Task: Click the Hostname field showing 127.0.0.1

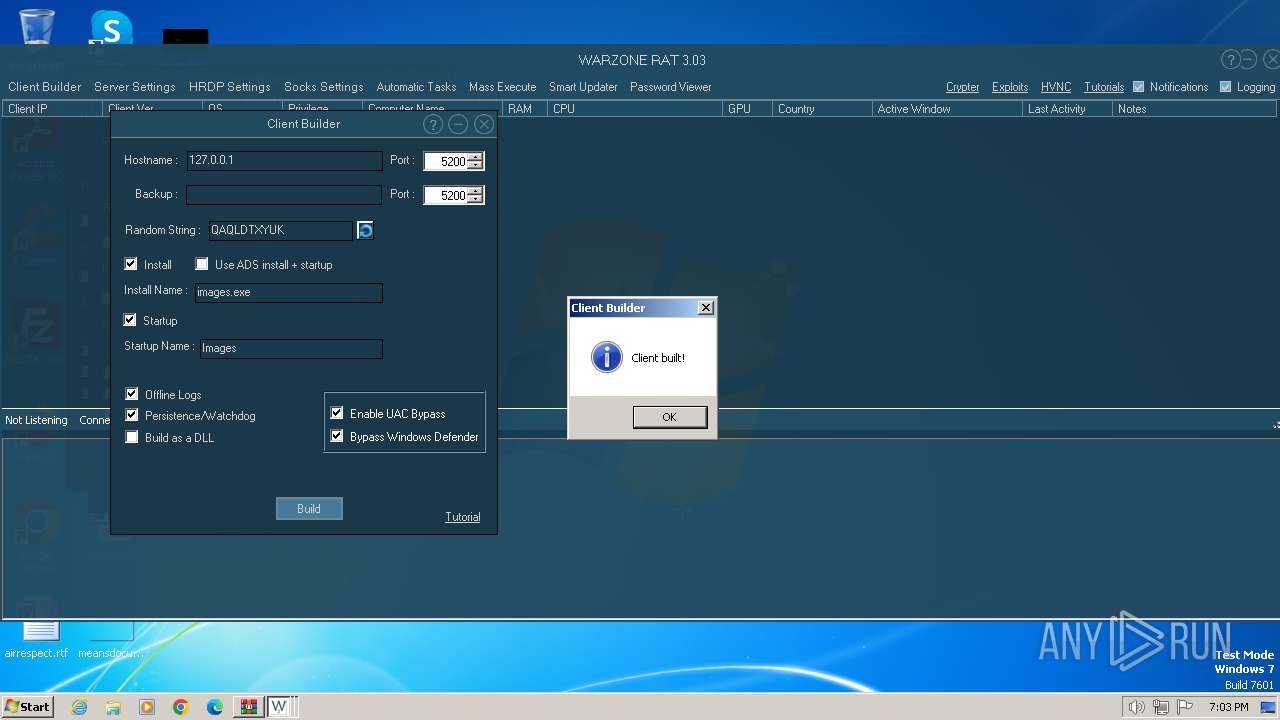Action: point(284,160)
